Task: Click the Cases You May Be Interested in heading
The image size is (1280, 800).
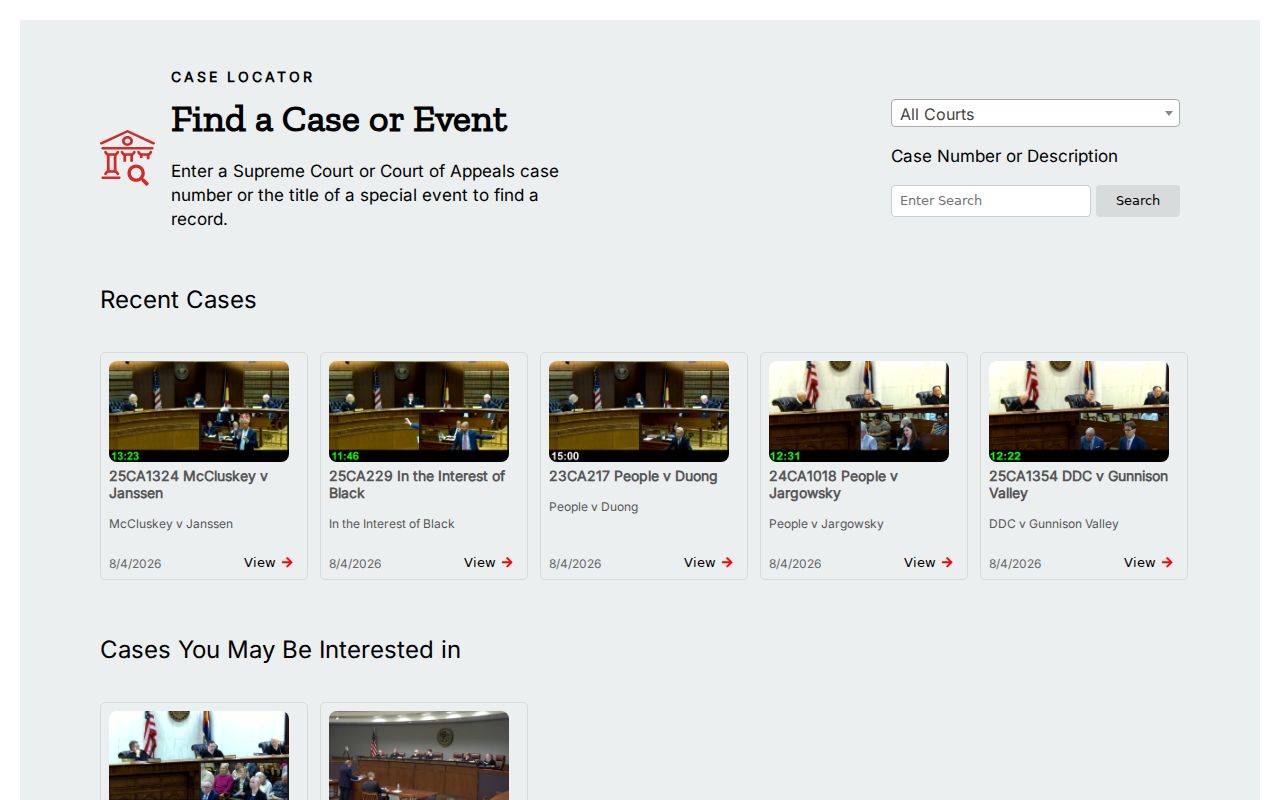Action: click(x=280, y=650)
